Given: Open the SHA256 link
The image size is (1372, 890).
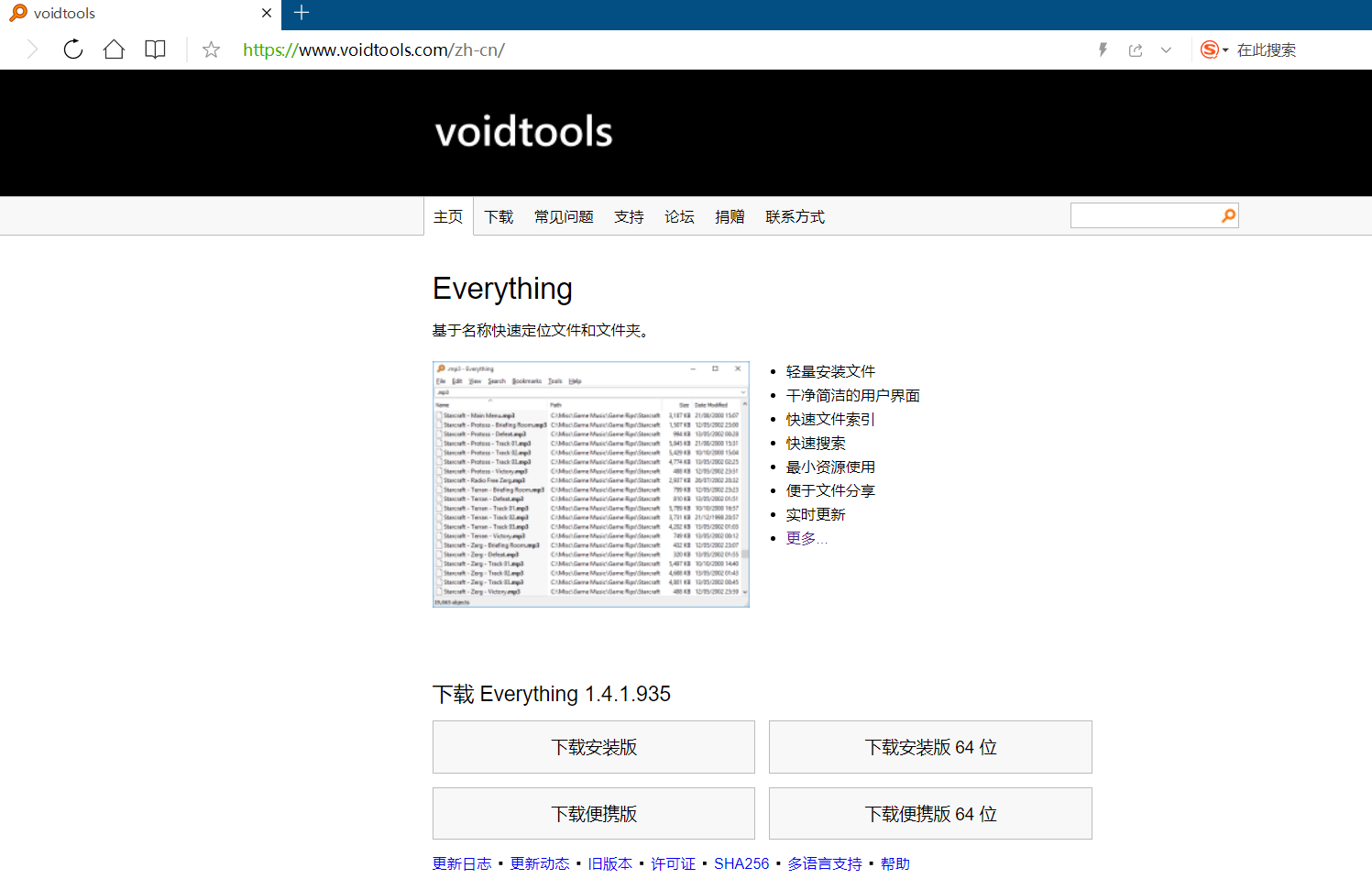Looking at the screenshot, I should pyautogui.click(x=741, y=863).
